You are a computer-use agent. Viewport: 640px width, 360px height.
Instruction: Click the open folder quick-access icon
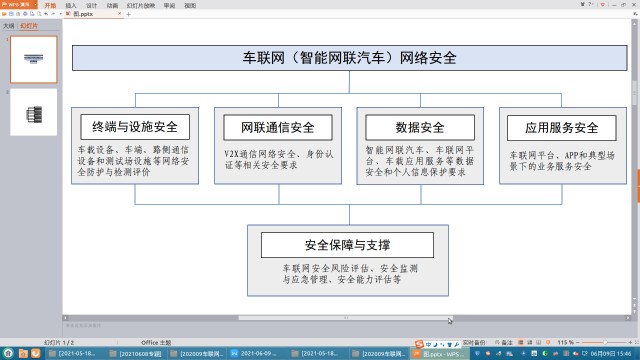(4, 14)
